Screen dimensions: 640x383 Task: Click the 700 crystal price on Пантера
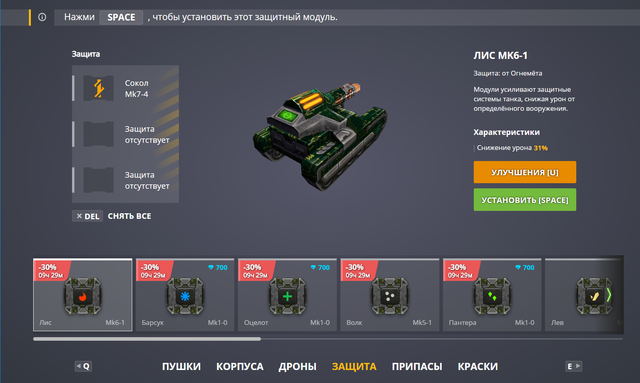click(525, 267)
